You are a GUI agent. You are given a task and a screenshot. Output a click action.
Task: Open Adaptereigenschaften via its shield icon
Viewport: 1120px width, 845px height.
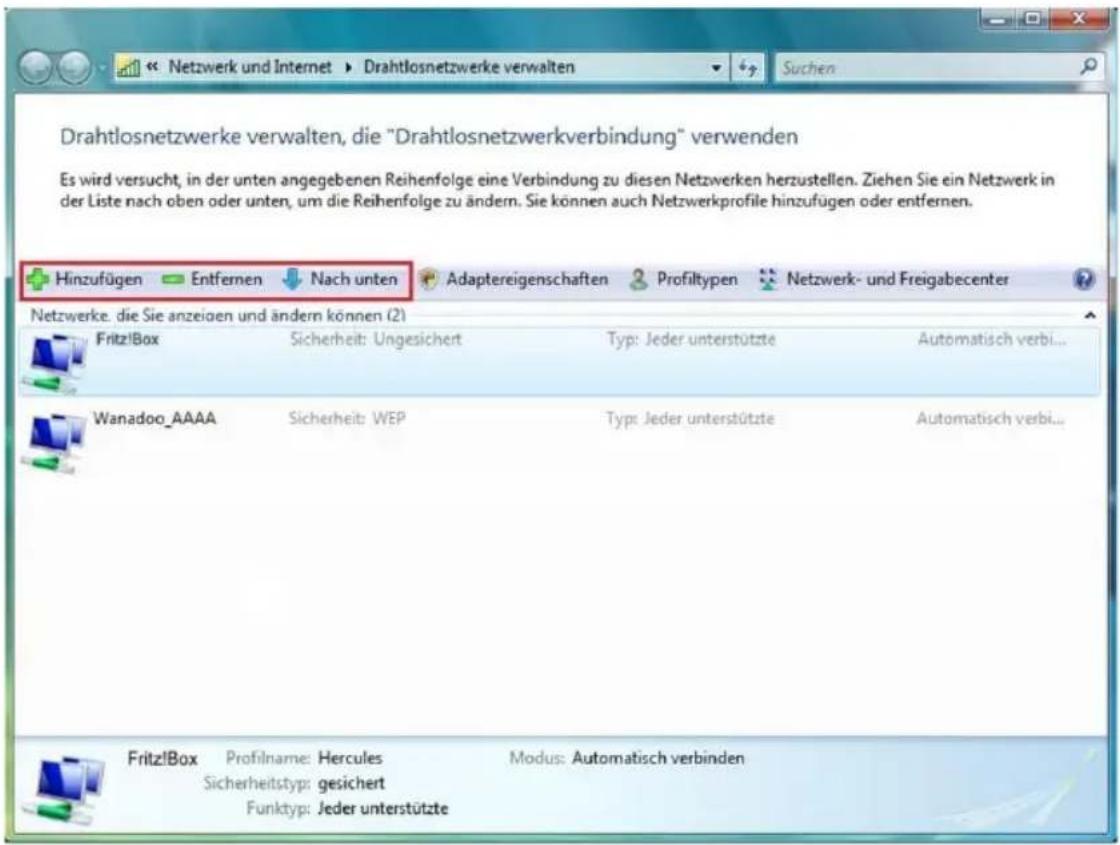429,279
